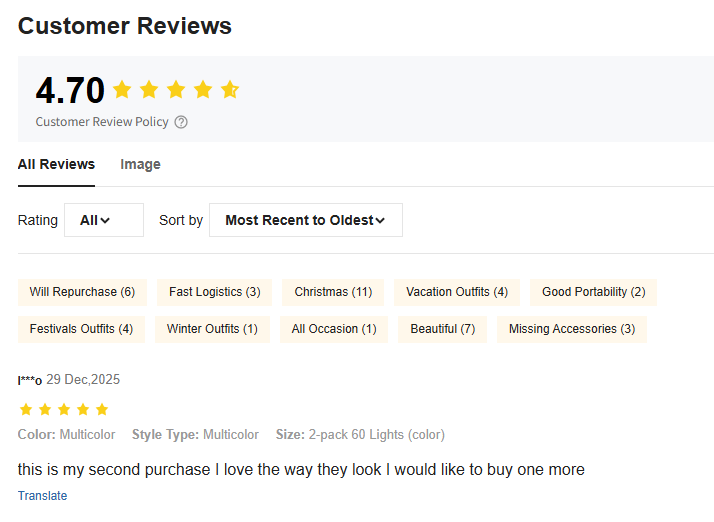714x522 pixels.
Task: Open the Customer Review Policy text link
Action: (102, 122)
